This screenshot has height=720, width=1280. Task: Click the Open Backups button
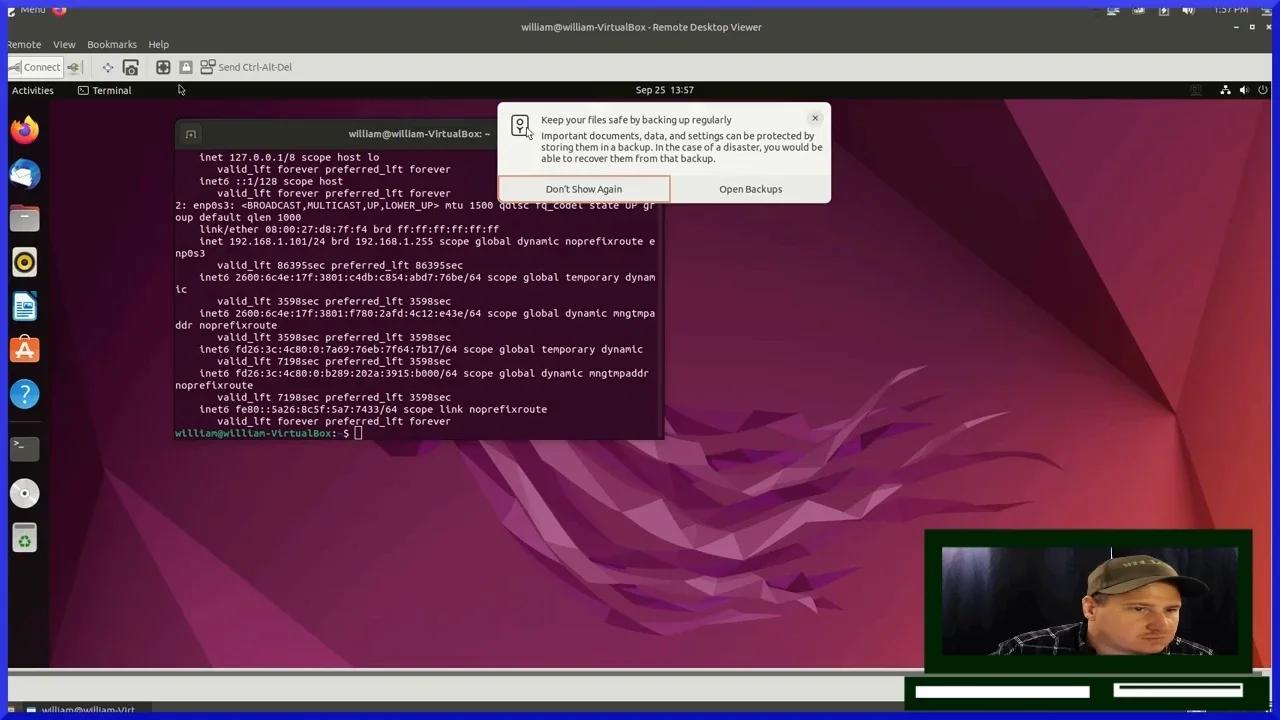coord(750,189)
